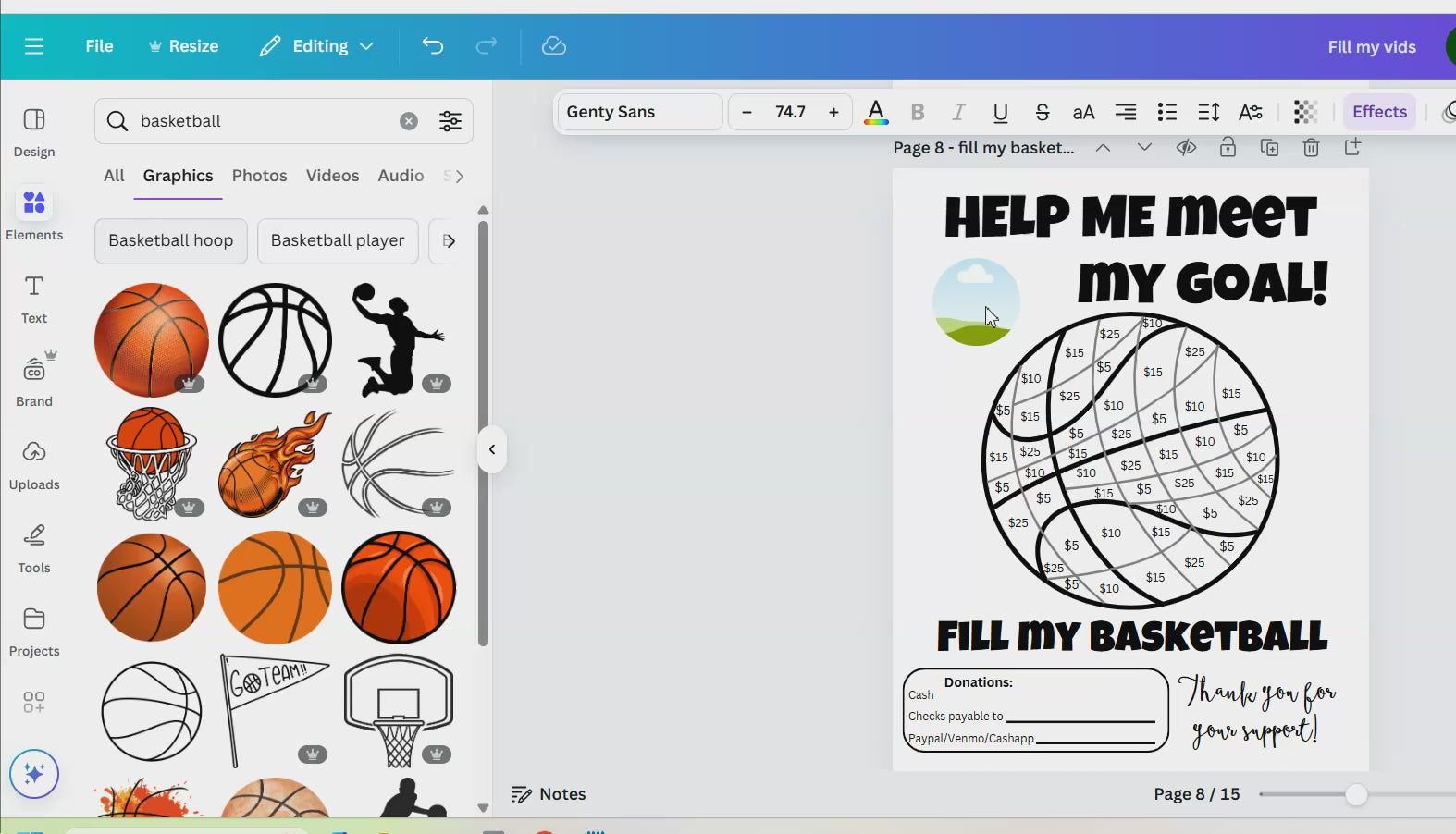Toggle the page lock icon
Screen dimensions: 1456x834
tap(1228, 148)
